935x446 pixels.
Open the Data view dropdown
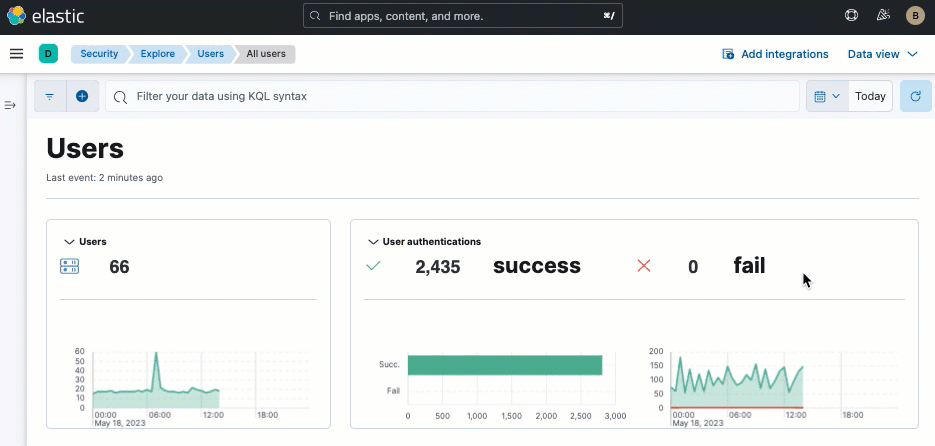pyautogui.click(x=882, y=54)
